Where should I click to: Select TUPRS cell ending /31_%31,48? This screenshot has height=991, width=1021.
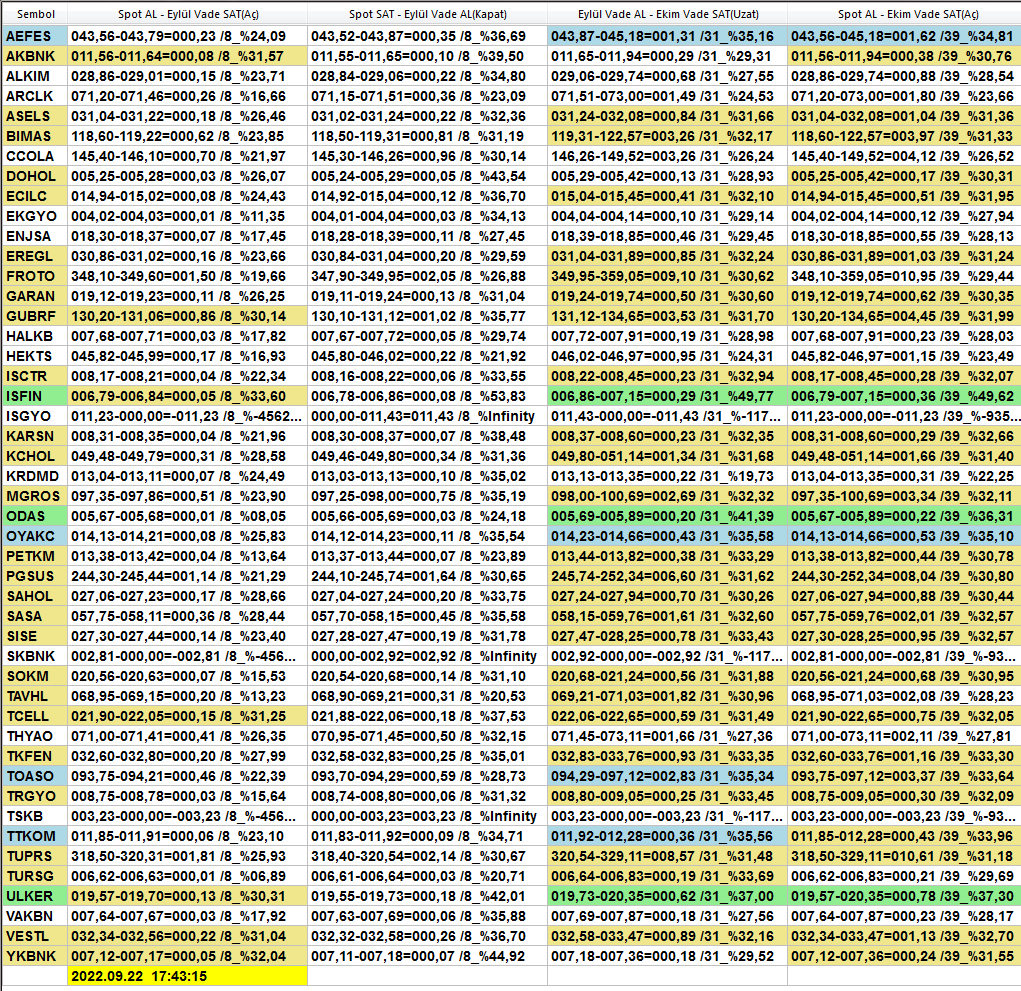point(667,857)
